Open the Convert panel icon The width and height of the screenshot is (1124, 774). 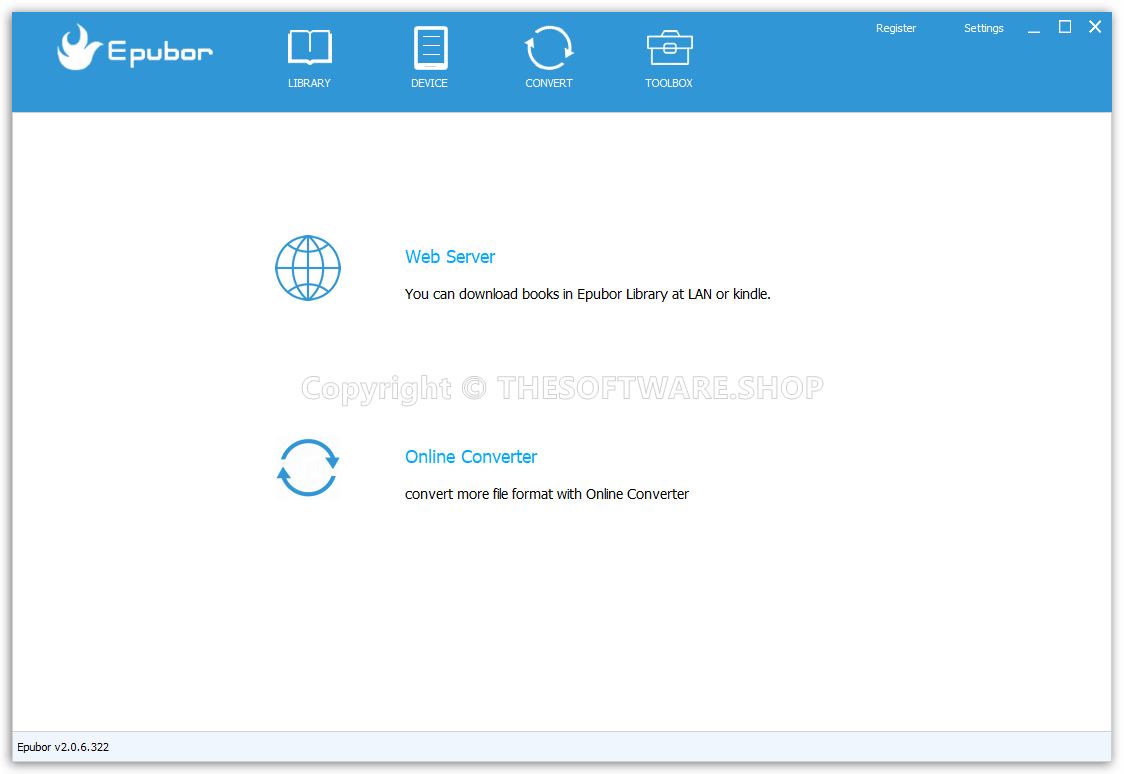pyautogui.click(x=548, y=46)
